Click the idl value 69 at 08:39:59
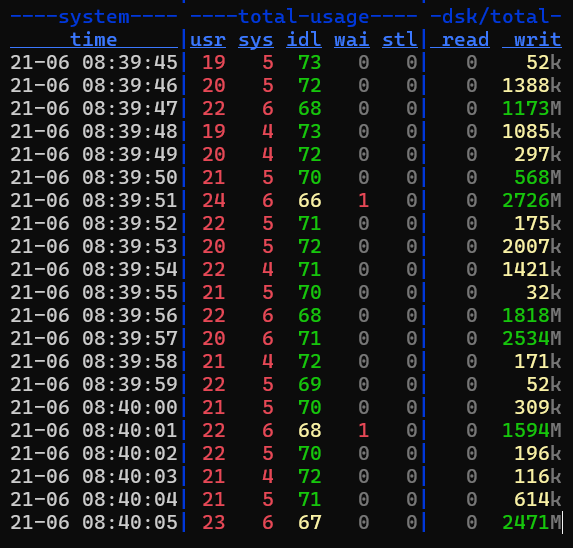 click(x=310, y=384)
